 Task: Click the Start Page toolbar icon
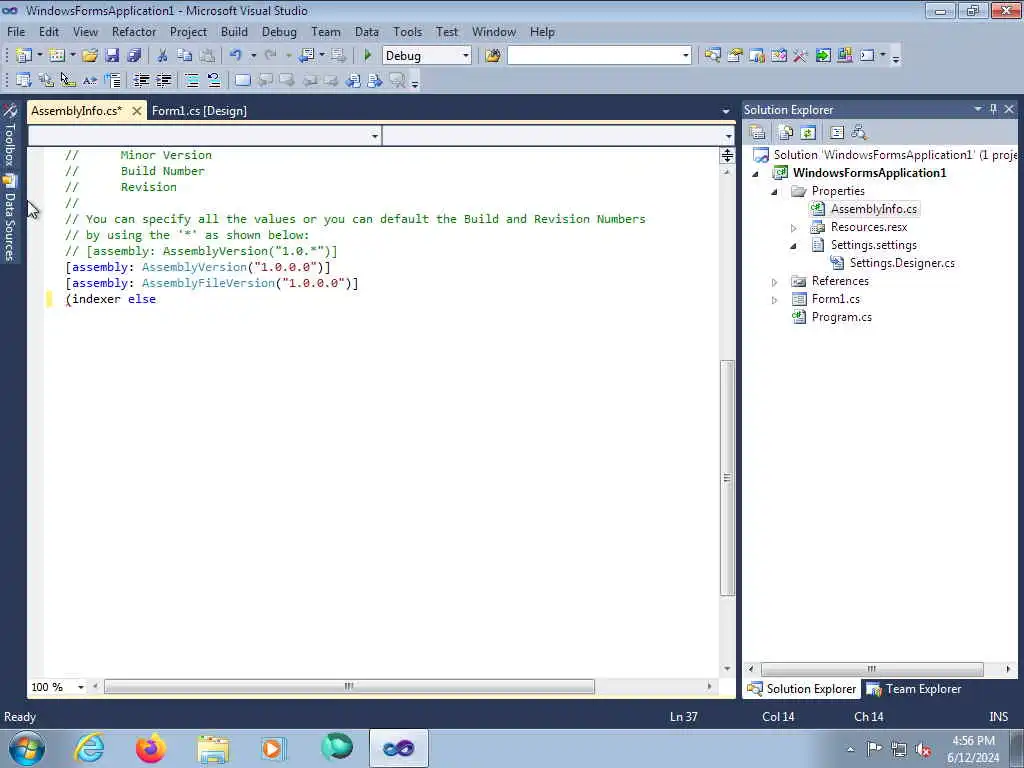(823, 56)
